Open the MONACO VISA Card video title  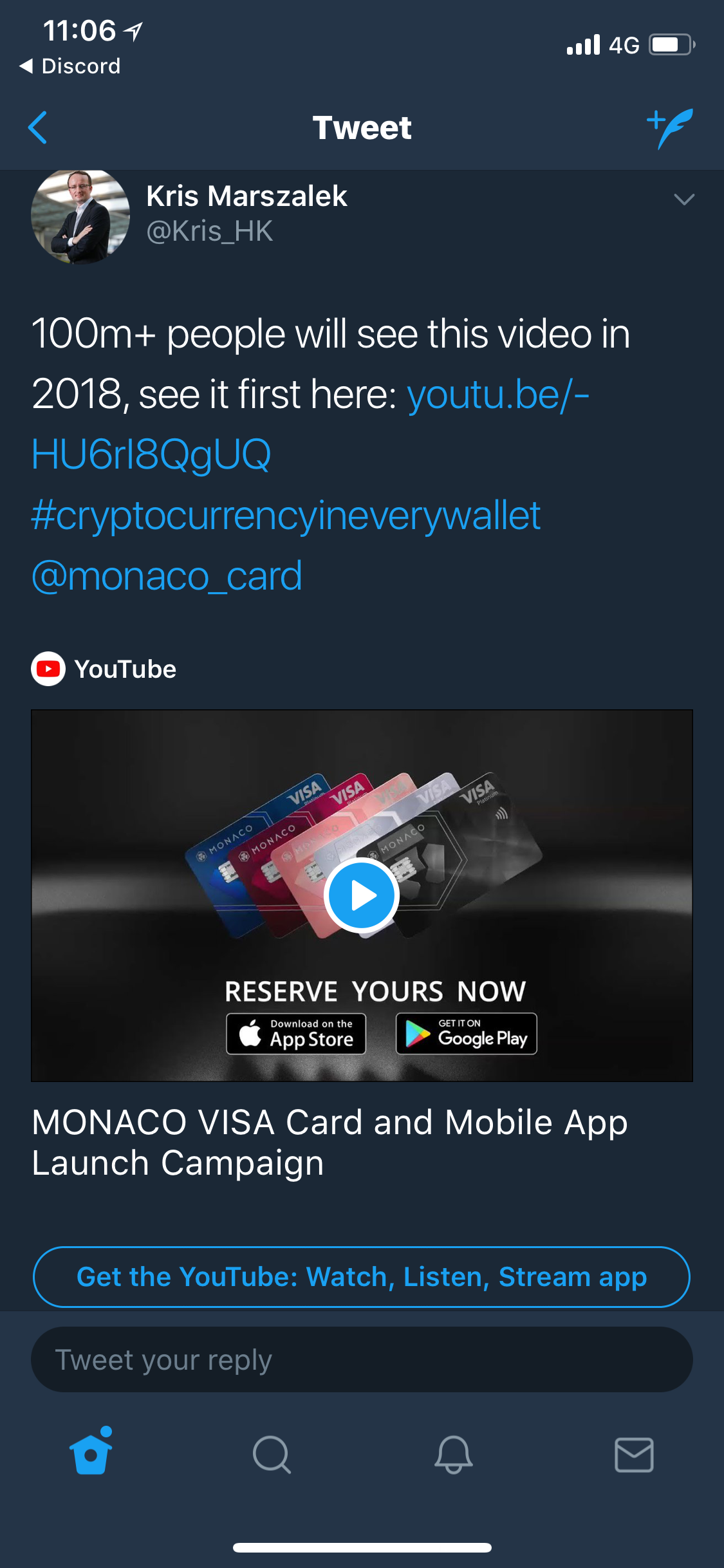(x=330, y=1143)
